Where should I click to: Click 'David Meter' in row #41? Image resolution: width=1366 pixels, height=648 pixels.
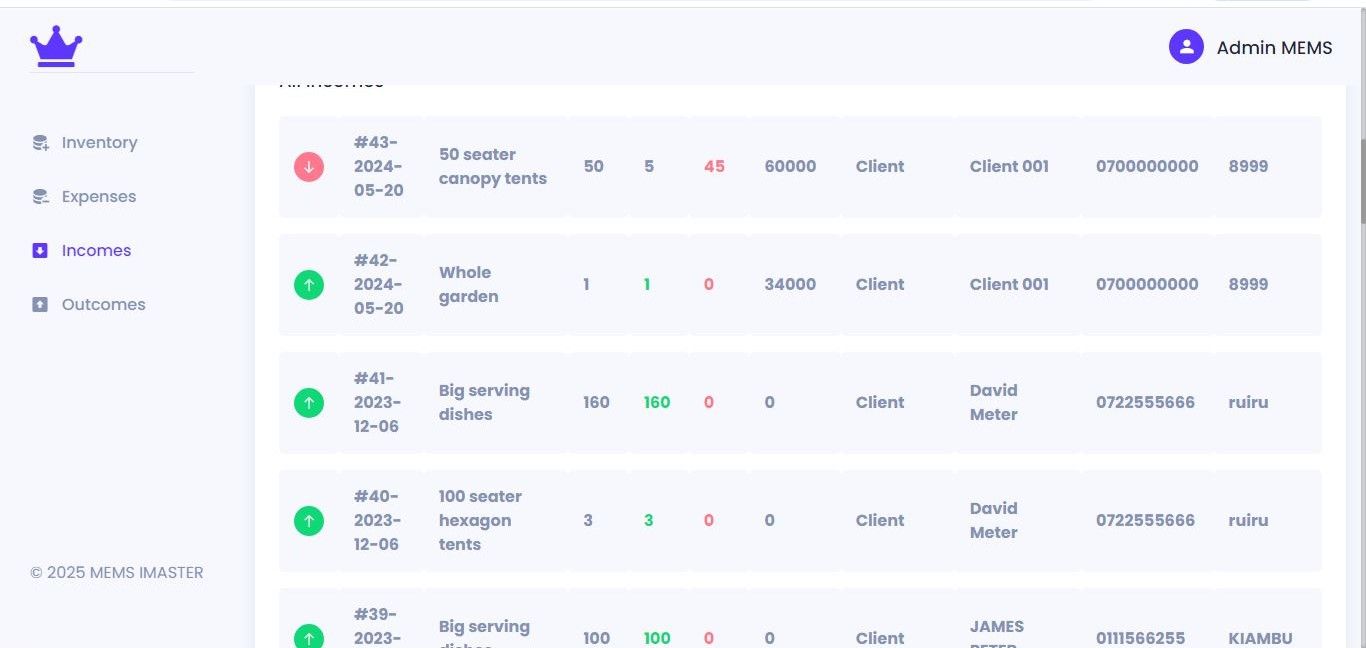coord(994,403)
